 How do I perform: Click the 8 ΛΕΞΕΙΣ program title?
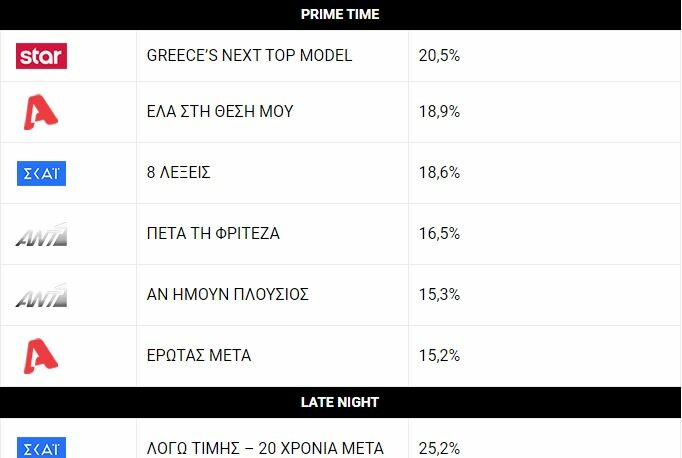click(178, 173)
